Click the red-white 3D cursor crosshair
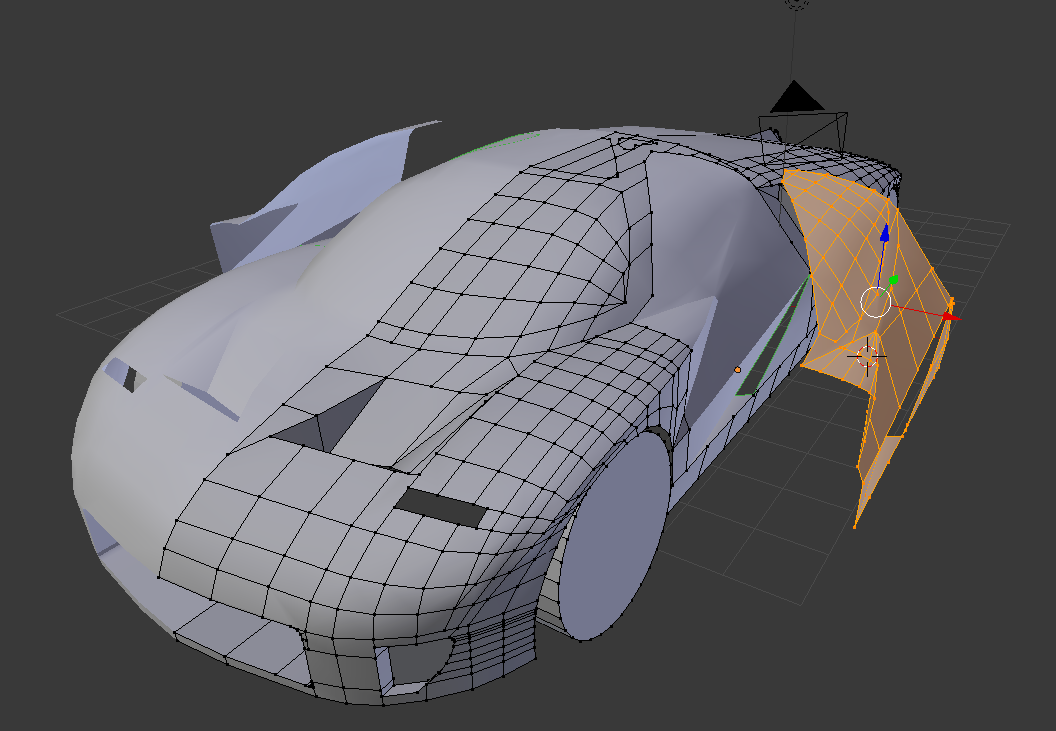 (867, 356)
